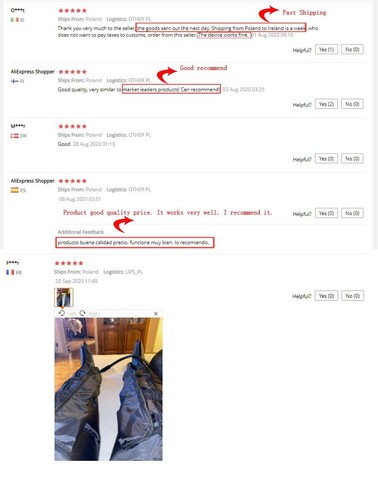This screenshot has width=378, height=500.
Task: Vote No (0) on Finland shopper's review
Action: 352,104
